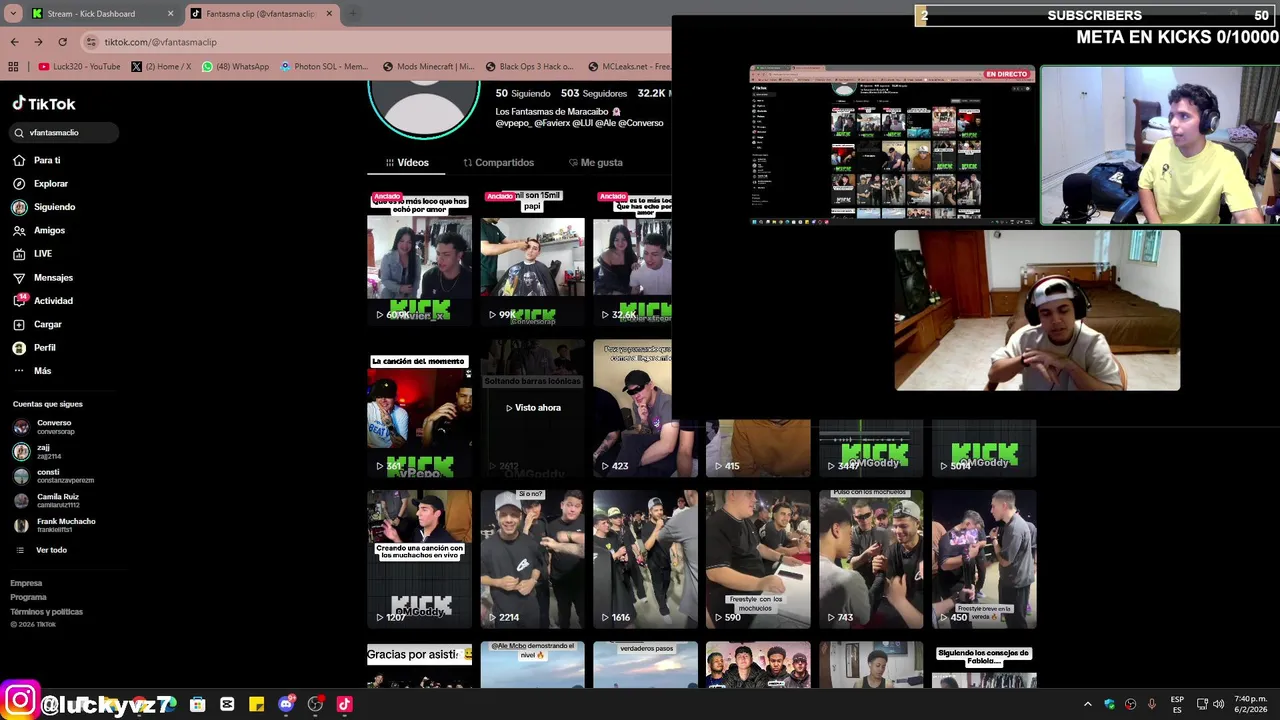The height and width of the screenshot is (720, 1280).
Task: Open the Home / X bookmark
Action: pos(160,66)
